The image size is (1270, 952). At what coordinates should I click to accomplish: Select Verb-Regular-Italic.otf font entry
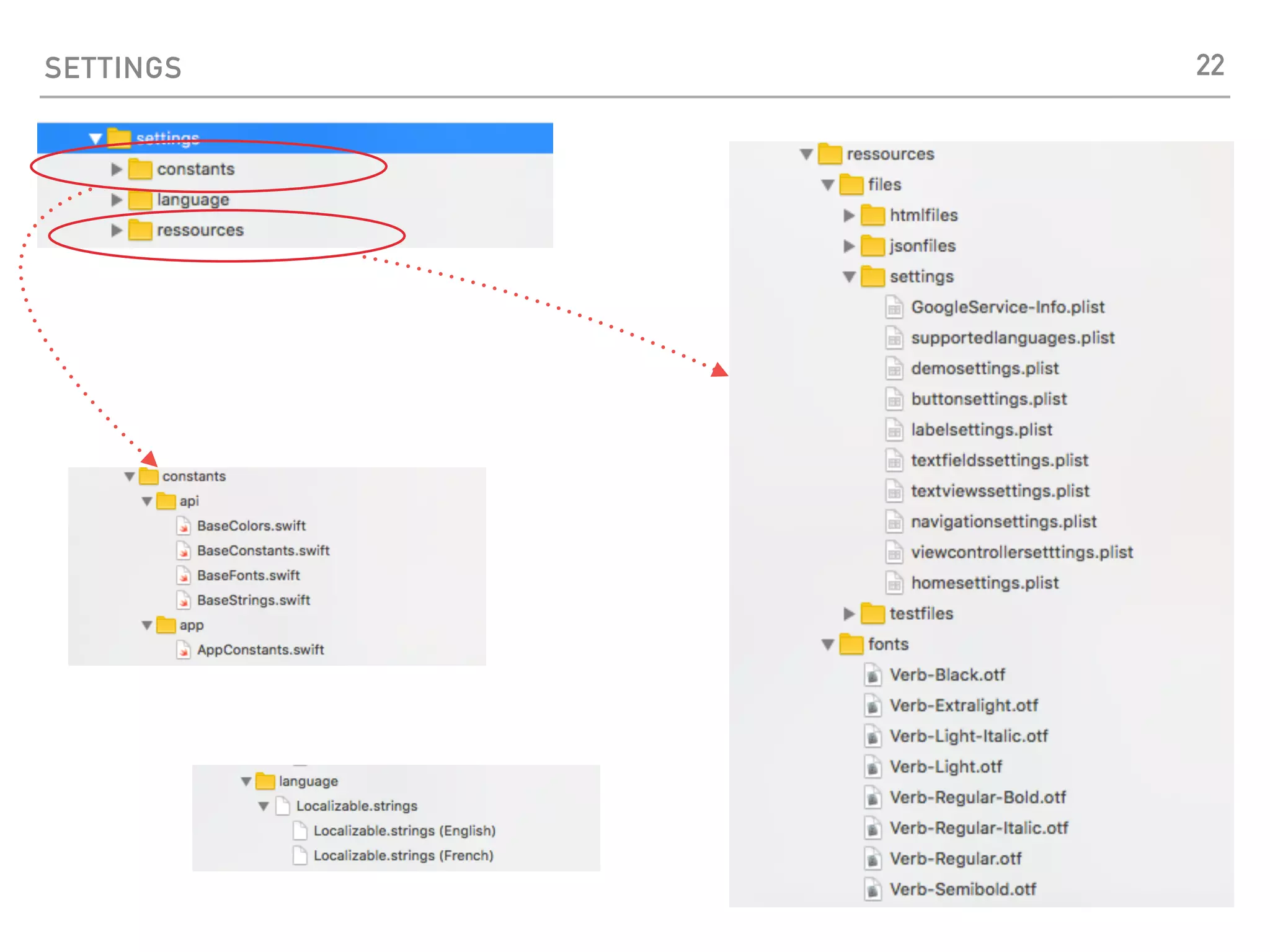tap(979, 828)
